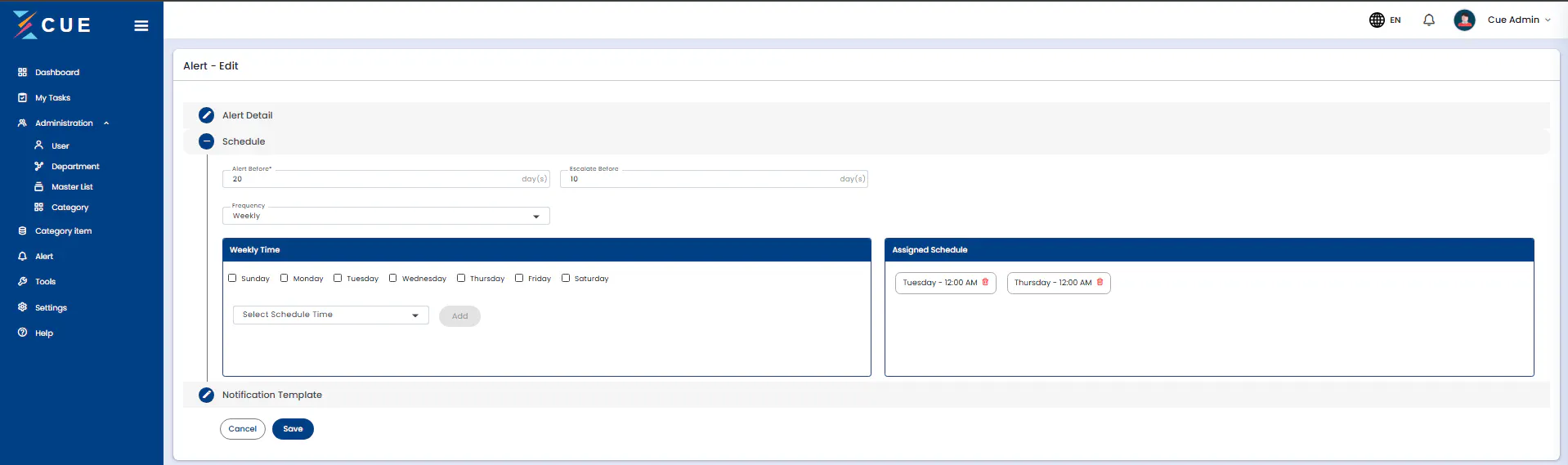This screenshot has height=465, width=1568.
Task: Click the Administration people icon
Action: pyautogui.click(x=23, y=123)
